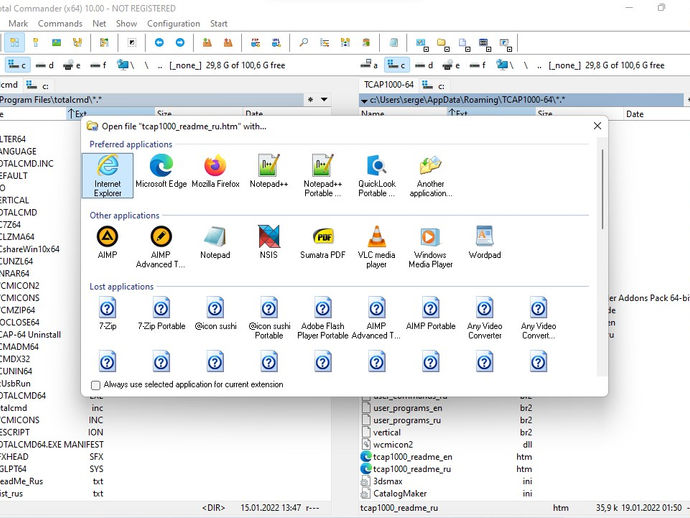Image resolution: width=690 pixels, height=518 pixels.
Task: Open file with AIMP
Action: [x=107, y=242]
